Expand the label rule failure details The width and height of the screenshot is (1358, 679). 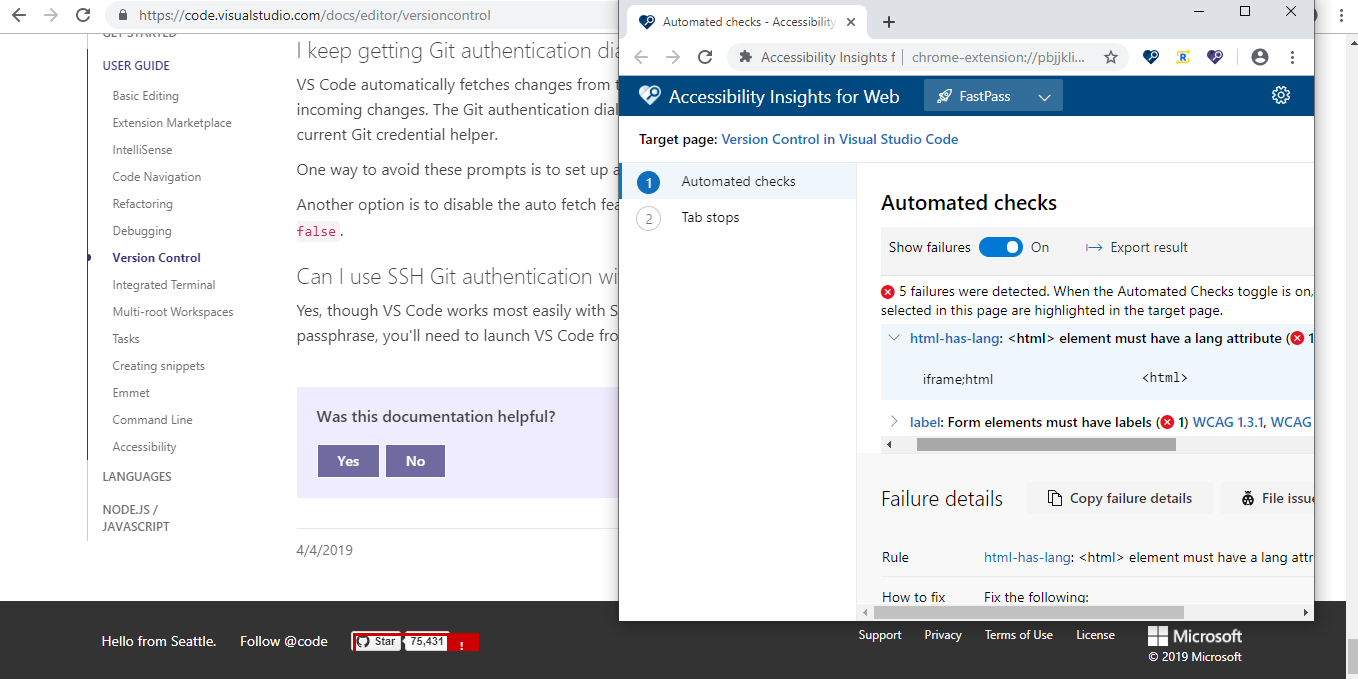(894, 421)
